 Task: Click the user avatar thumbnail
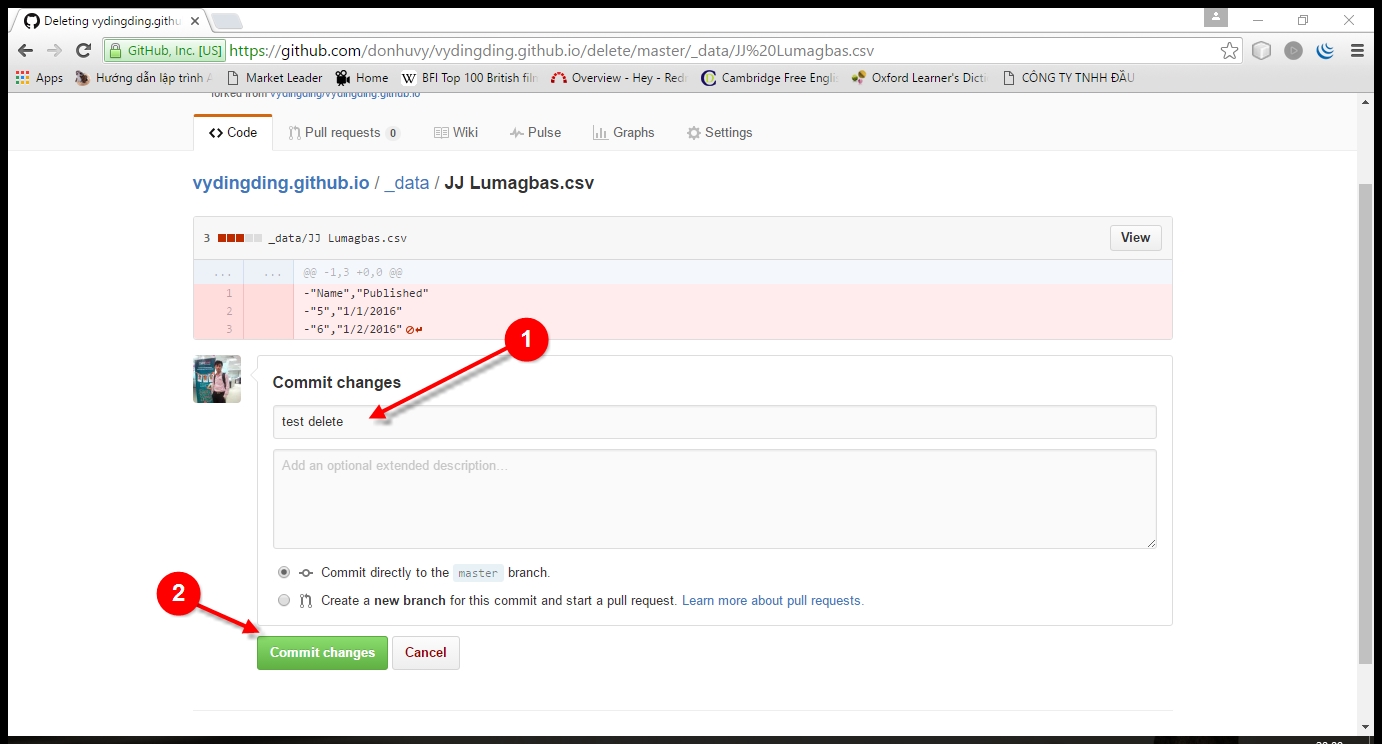click(217, 379)
